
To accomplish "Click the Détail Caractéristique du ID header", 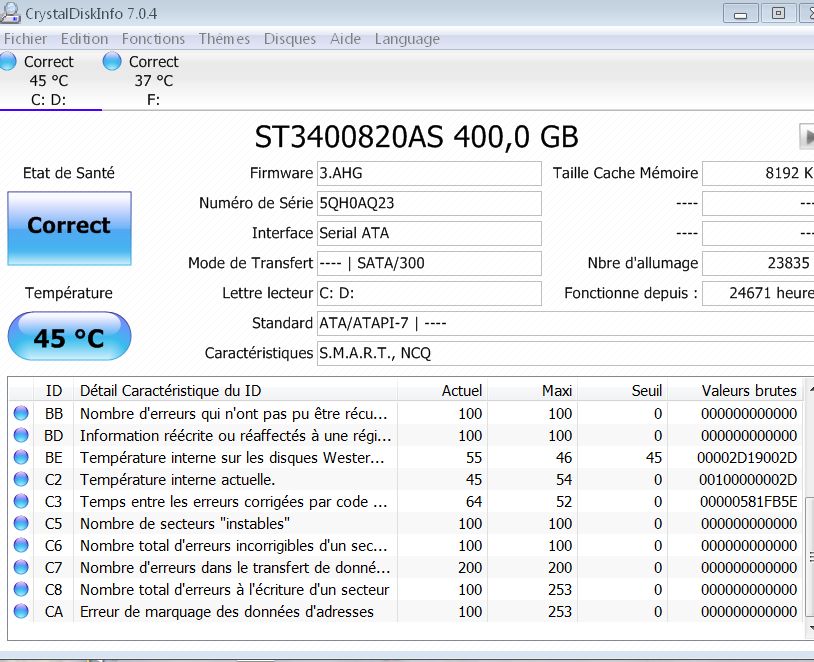I will (235, 390).
